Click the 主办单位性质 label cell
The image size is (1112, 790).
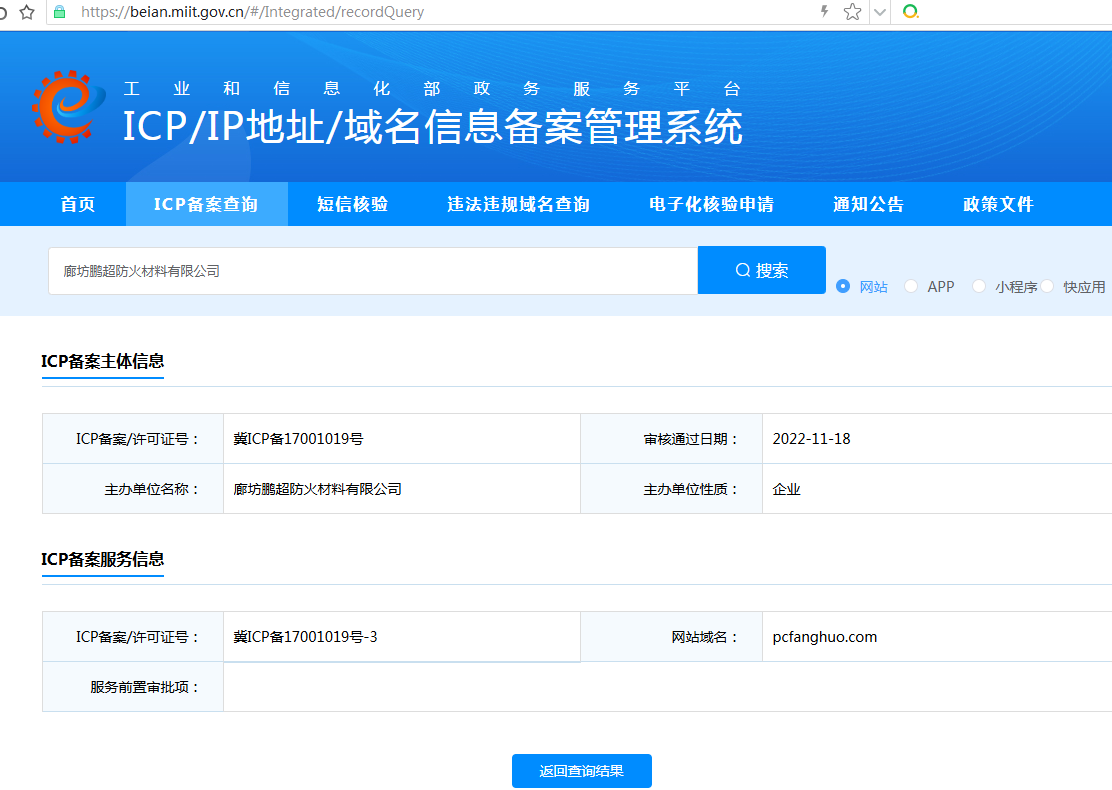[x=672, y=489]
